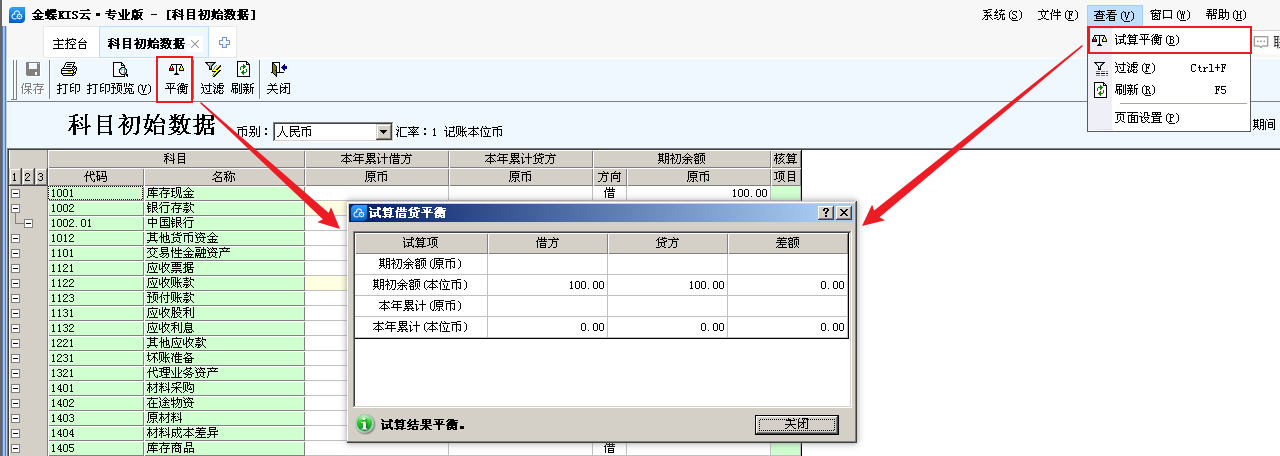Switch to the 主控台 tab
The image size is (1280, 456).
70,44
